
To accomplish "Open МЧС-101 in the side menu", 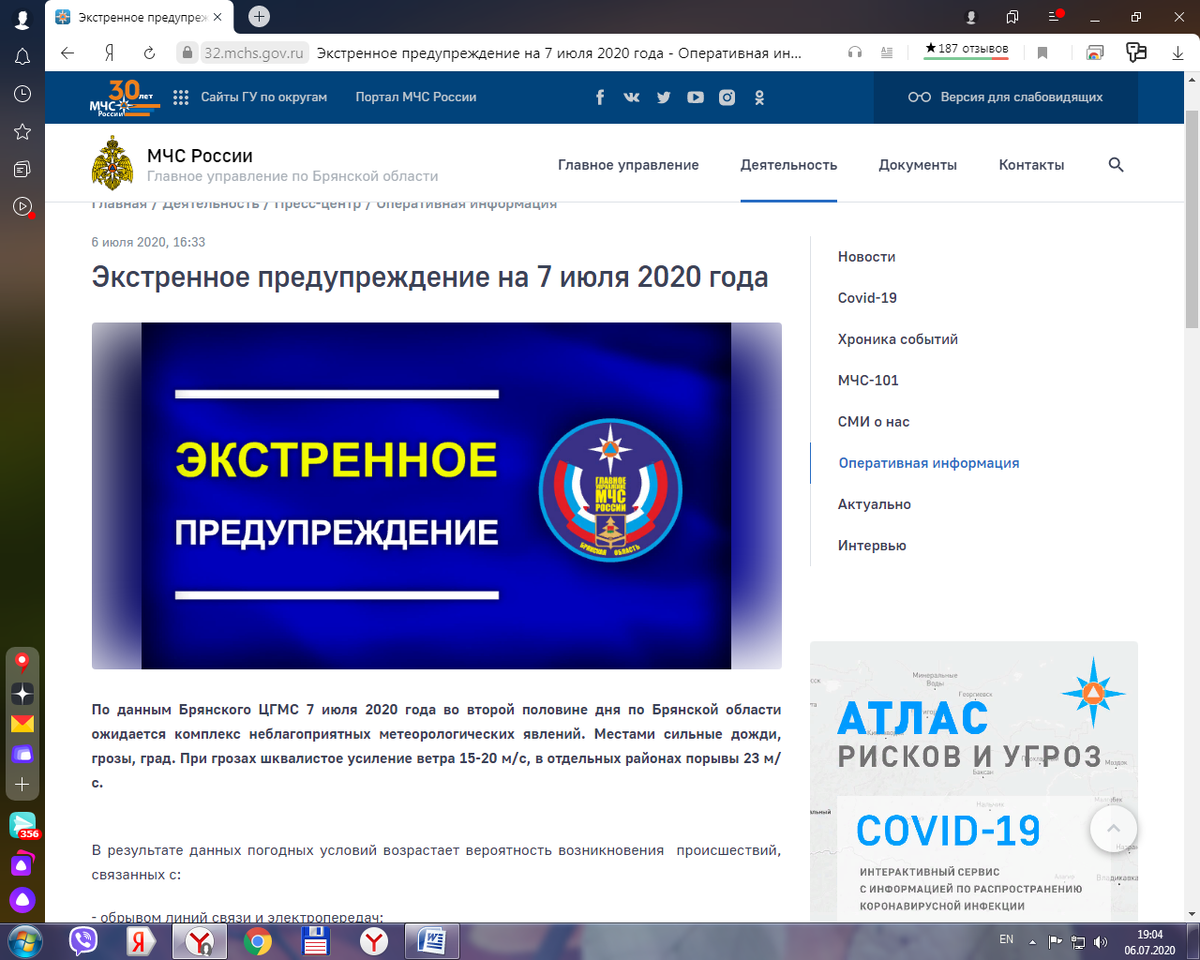I will 868,380.
